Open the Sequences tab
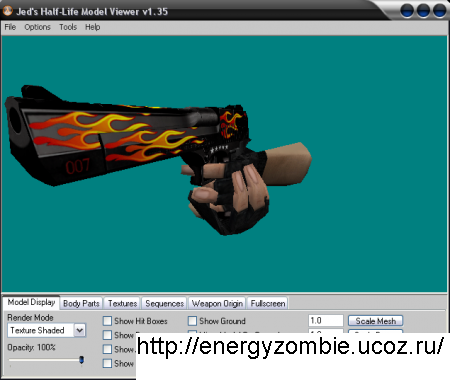Image resolution: width=450 pixels, height=380 pixels. coord(165,303)
